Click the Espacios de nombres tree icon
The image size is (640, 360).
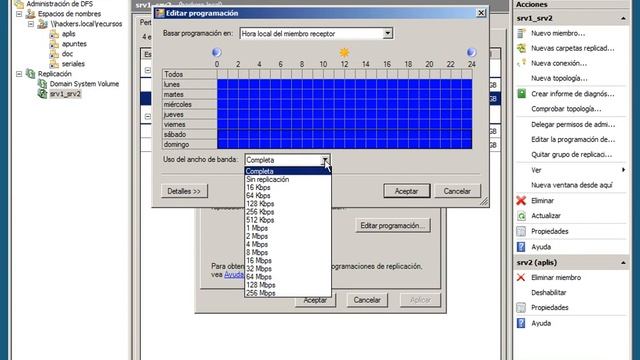tap(30, 14)
